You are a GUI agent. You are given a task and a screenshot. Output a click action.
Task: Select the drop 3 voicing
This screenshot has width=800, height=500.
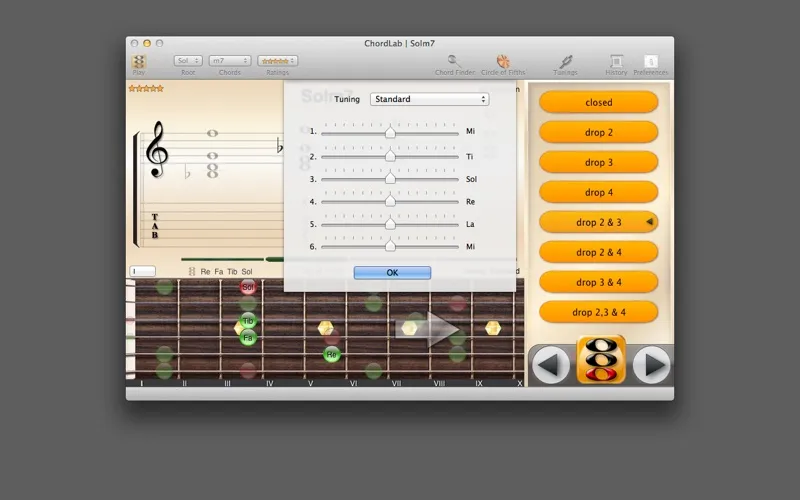pos(598,163)
